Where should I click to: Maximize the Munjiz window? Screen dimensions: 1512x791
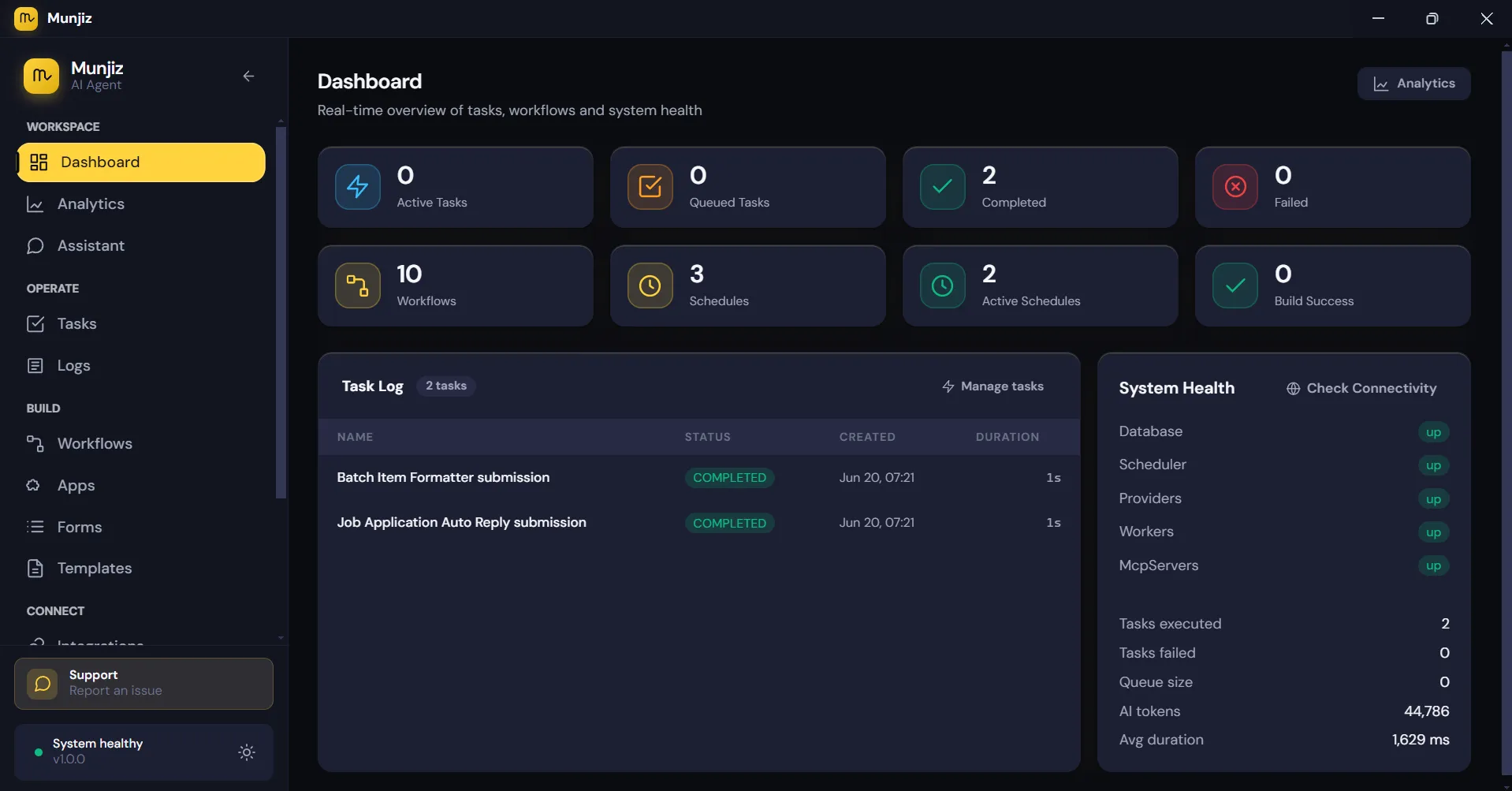1432,18
